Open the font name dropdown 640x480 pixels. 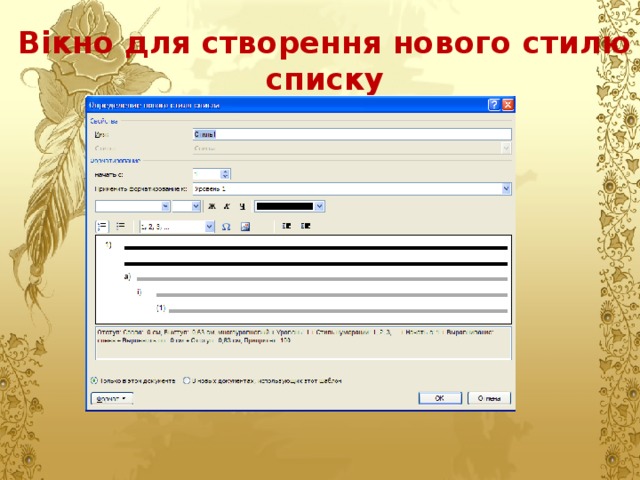[165, 207]
